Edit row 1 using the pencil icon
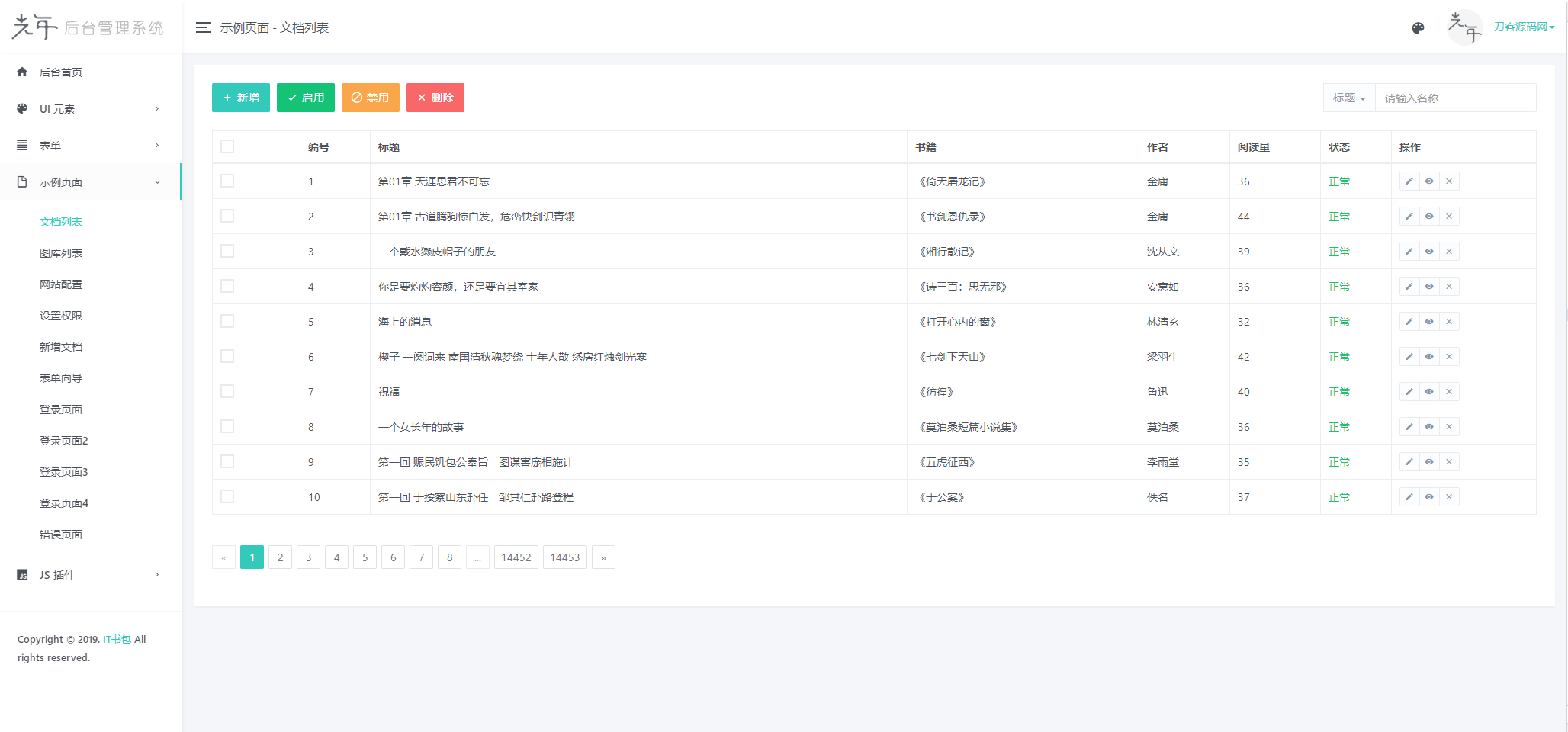 click(1409, 181)
